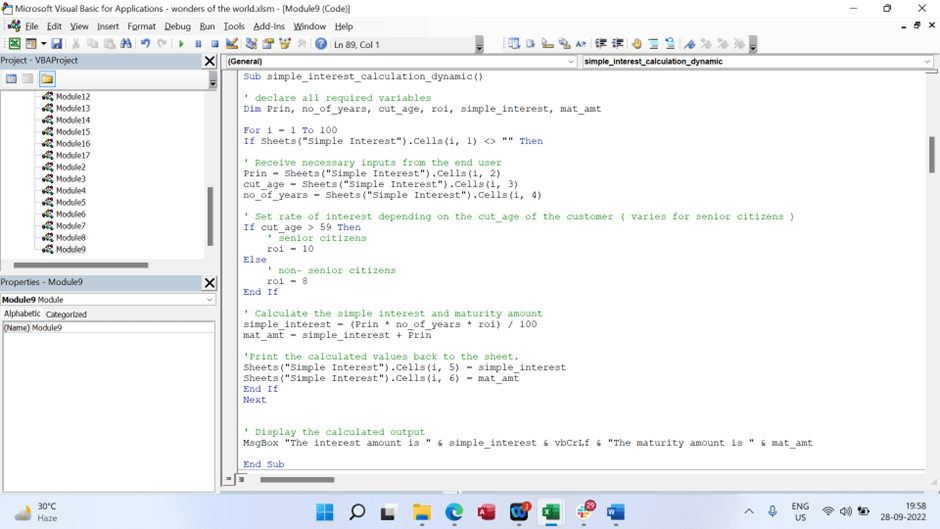Open the Object Browser toolbar icon
Viewport: 940px width, 529px height.
click(285, 44)
